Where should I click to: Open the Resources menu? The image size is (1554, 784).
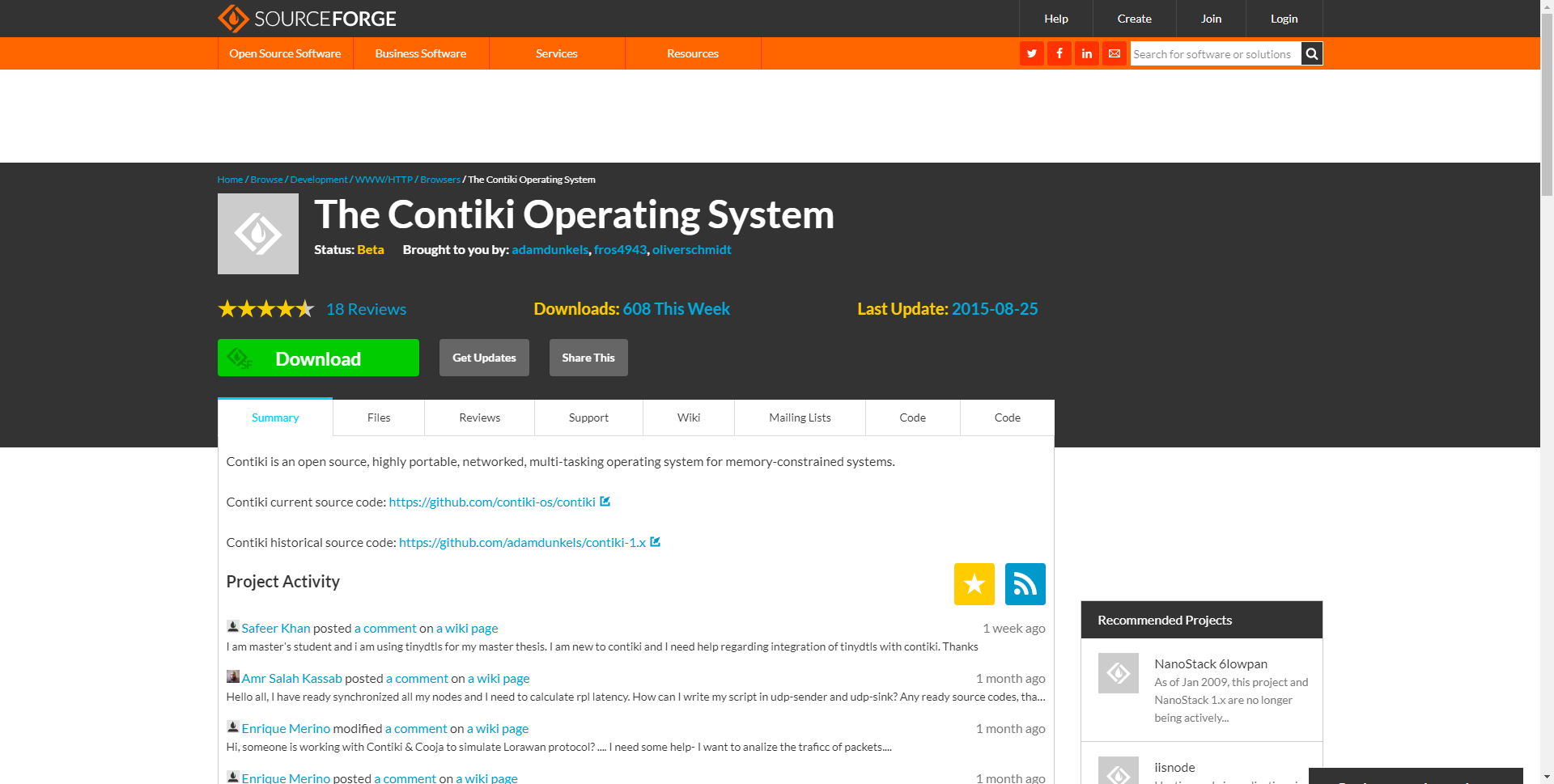coord(692,53)
